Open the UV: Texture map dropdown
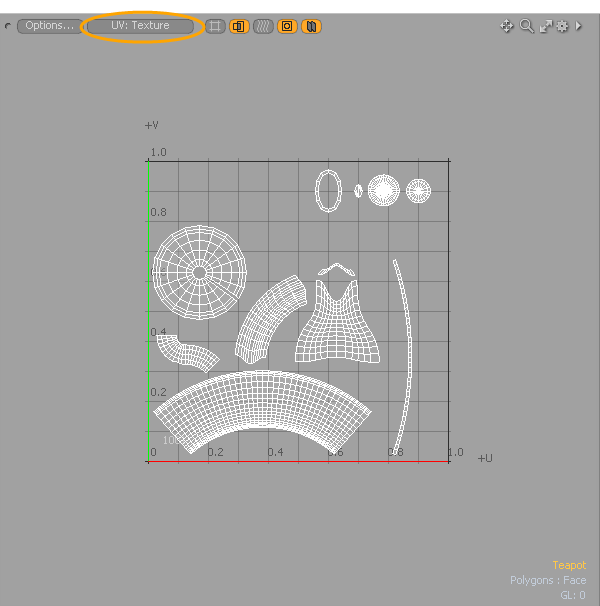Viewport: 600px width, 606px height. tap(141, 26)
